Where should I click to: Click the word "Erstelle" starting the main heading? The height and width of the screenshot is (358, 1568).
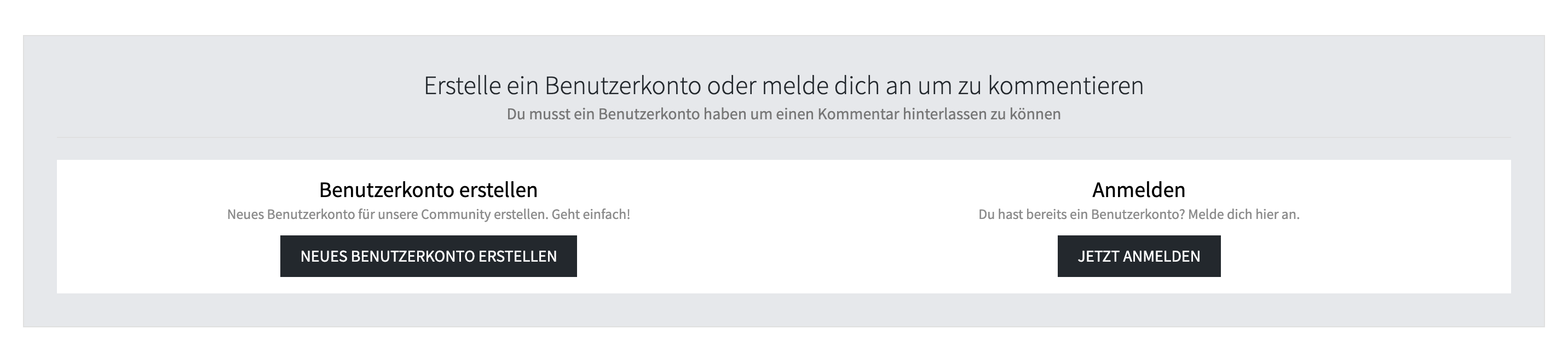pyautogui.click(x=462, y=86)
